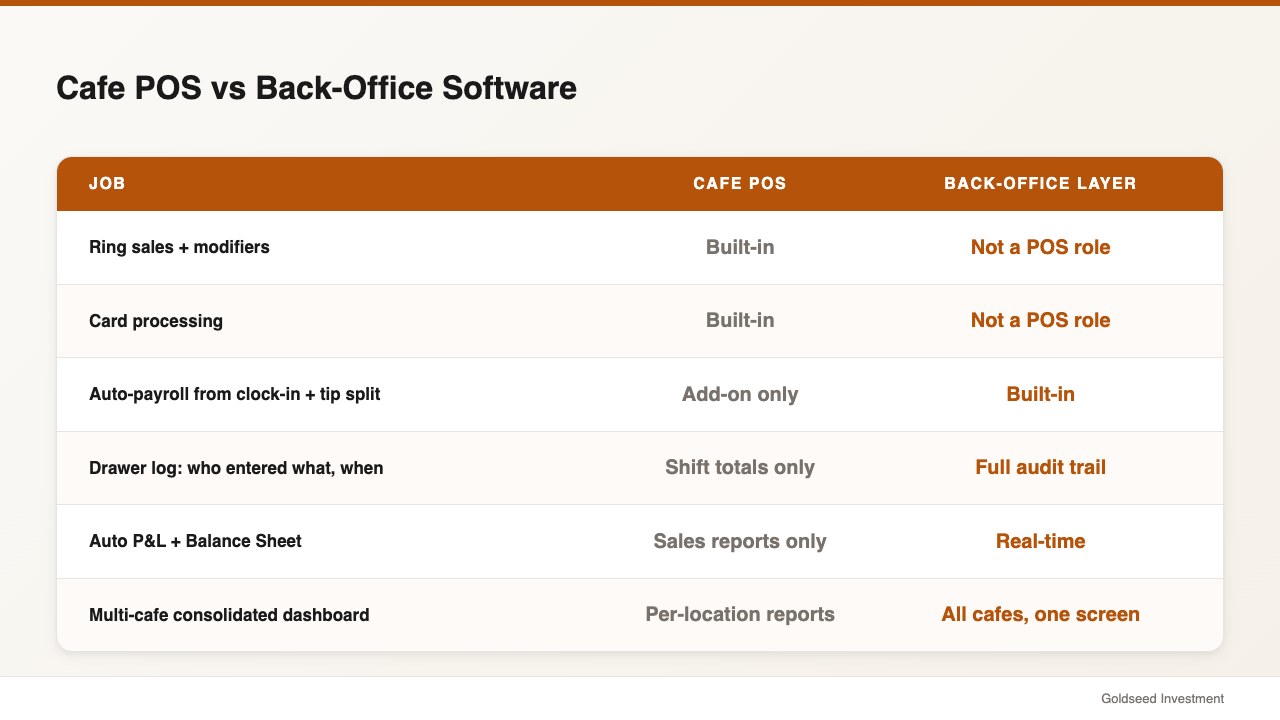
Task: Click the 'Card processing' row label
Action: click(156, 321)
